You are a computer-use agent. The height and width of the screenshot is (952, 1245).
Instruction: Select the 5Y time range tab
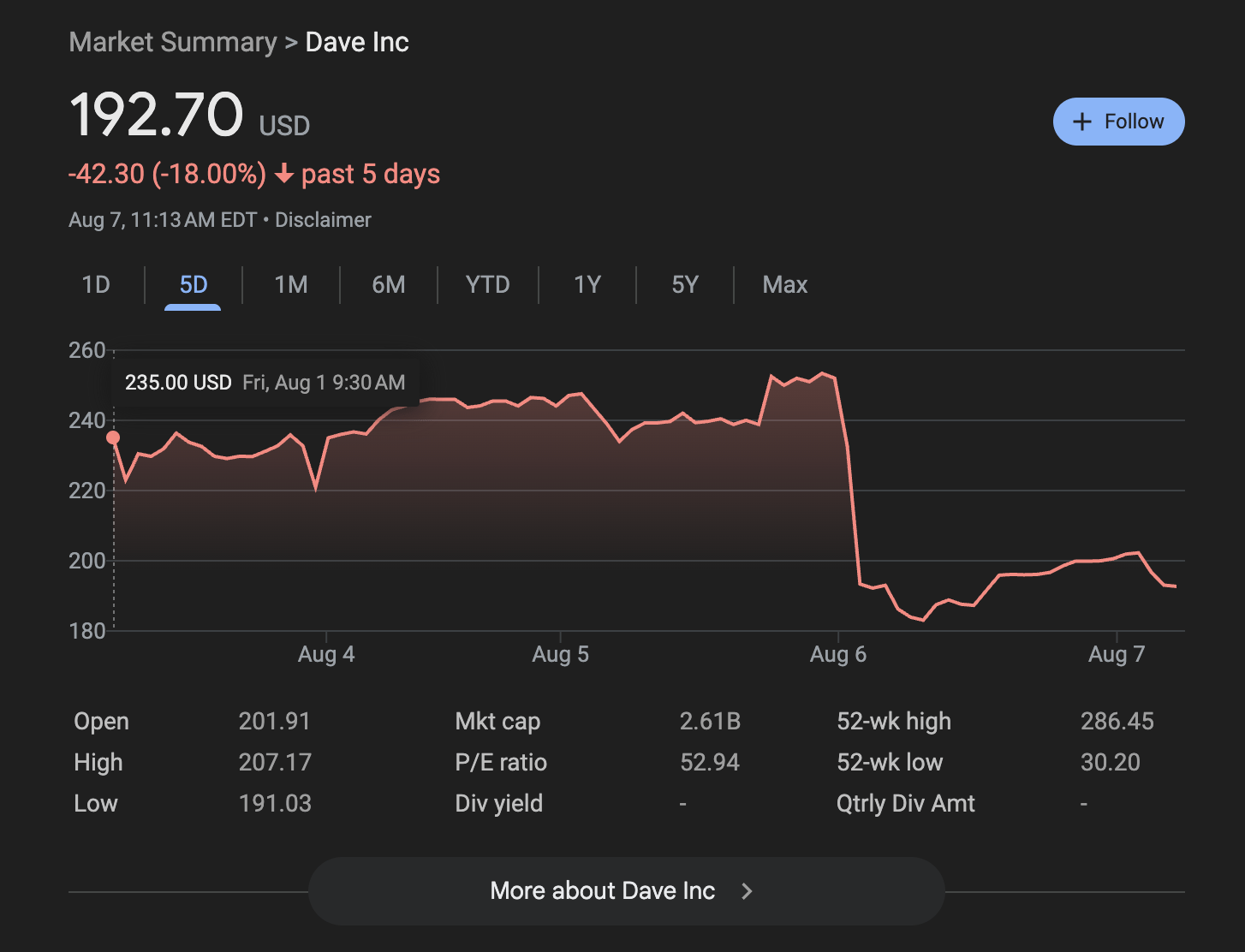tap(685, 284)
